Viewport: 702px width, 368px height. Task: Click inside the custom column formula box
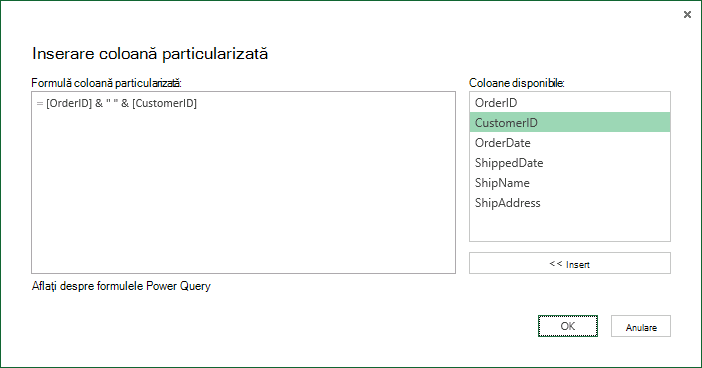(x=244, y=183)
